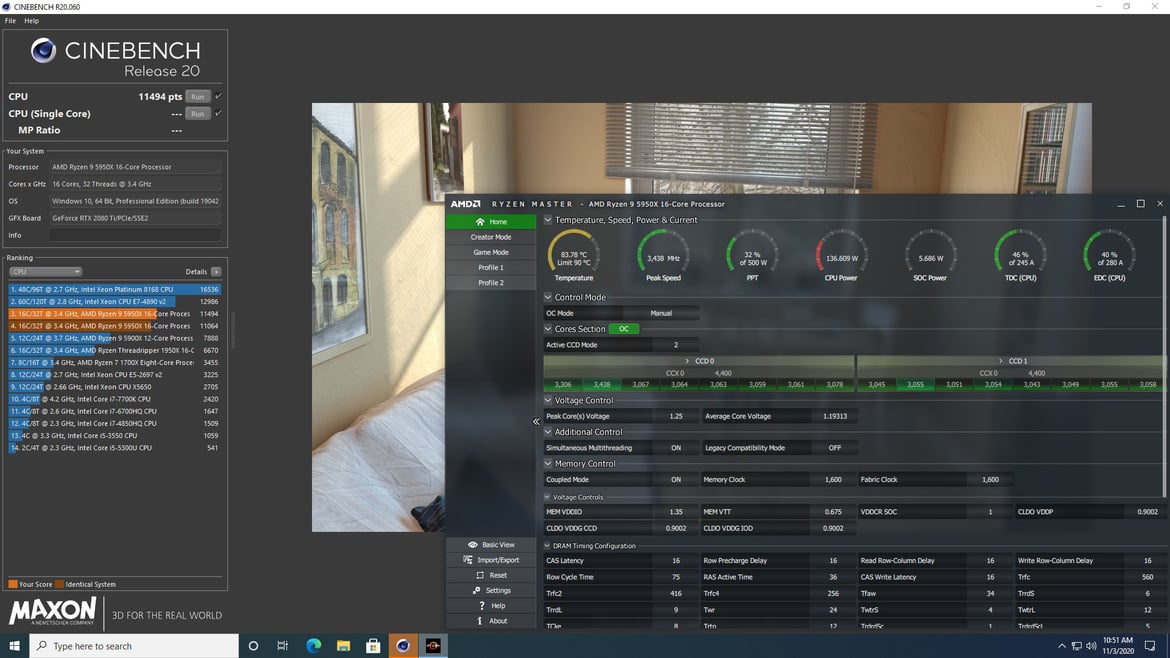
Task: Collapse the DRAM Timing Configuration subsection
Action: click(547, 545)
